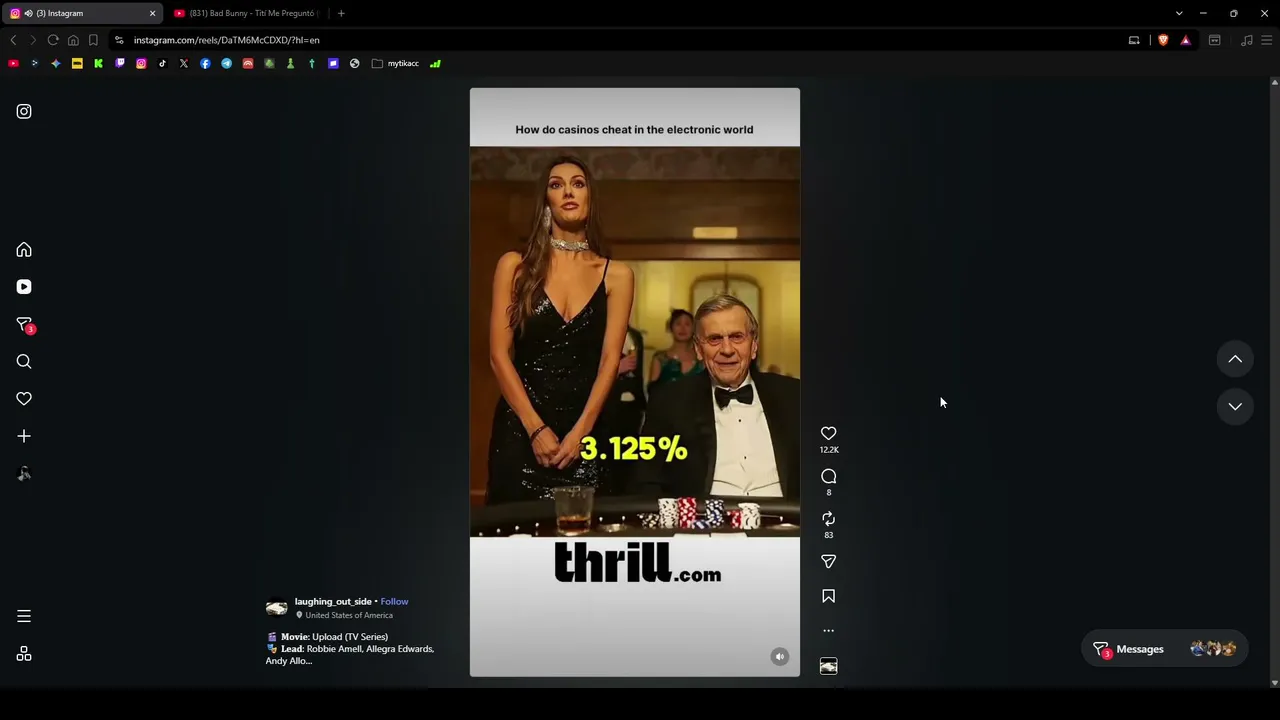Expand the truncated reel caption
Image resolution: width=1280 pixels, height=720 pixels.
(x=350, y=649)
